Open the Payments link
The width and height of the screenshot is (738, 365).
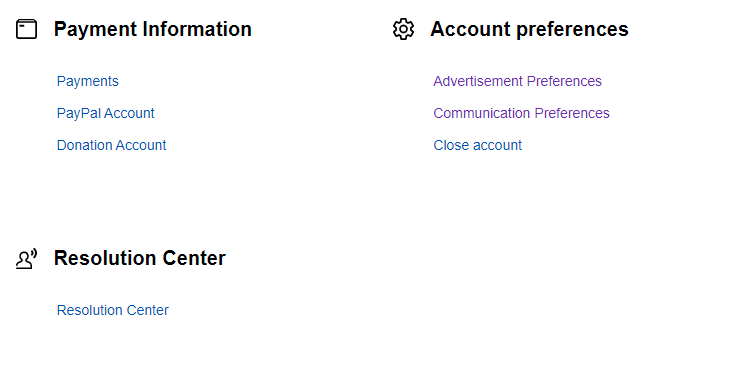(88, 81)
